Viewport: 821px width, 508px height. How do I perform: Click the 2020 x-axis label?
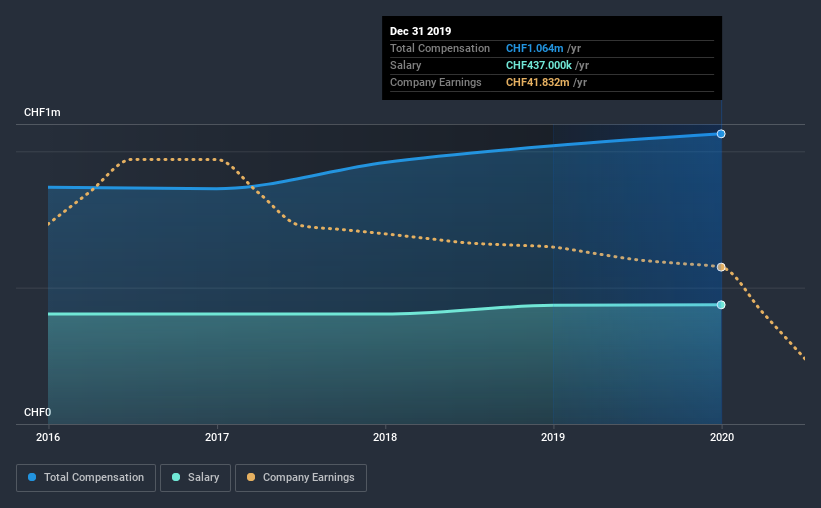[x=722, y=437]
